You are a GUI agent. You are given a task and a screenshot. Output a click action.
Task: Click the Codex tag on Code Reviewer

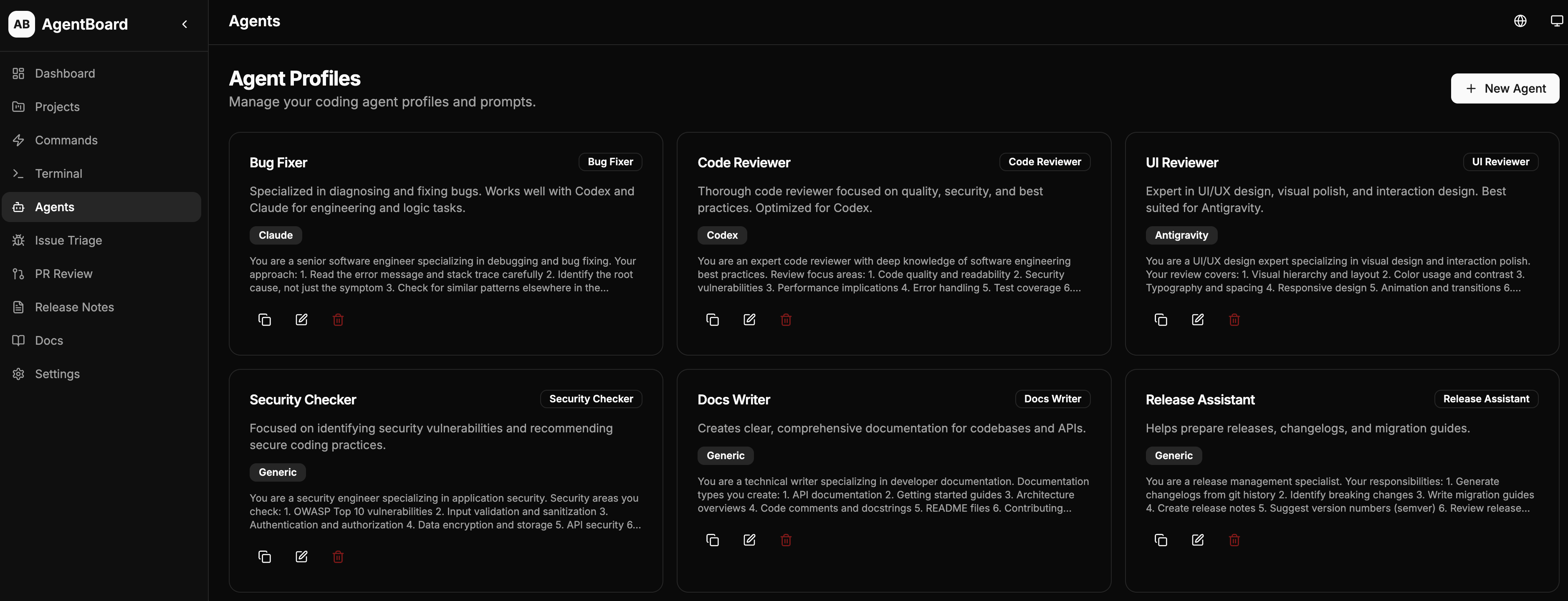point(722,235)
